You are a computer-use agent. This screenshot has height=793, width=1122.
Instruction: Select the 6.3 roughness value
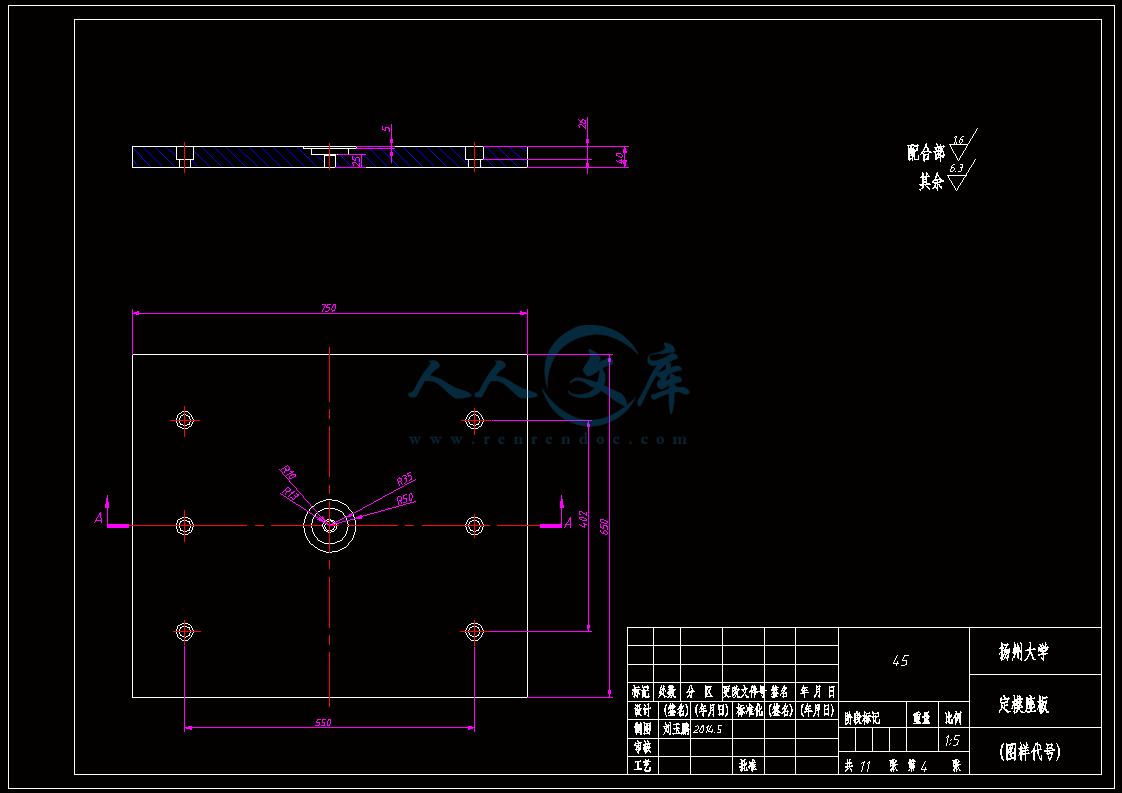pos(956,168)
